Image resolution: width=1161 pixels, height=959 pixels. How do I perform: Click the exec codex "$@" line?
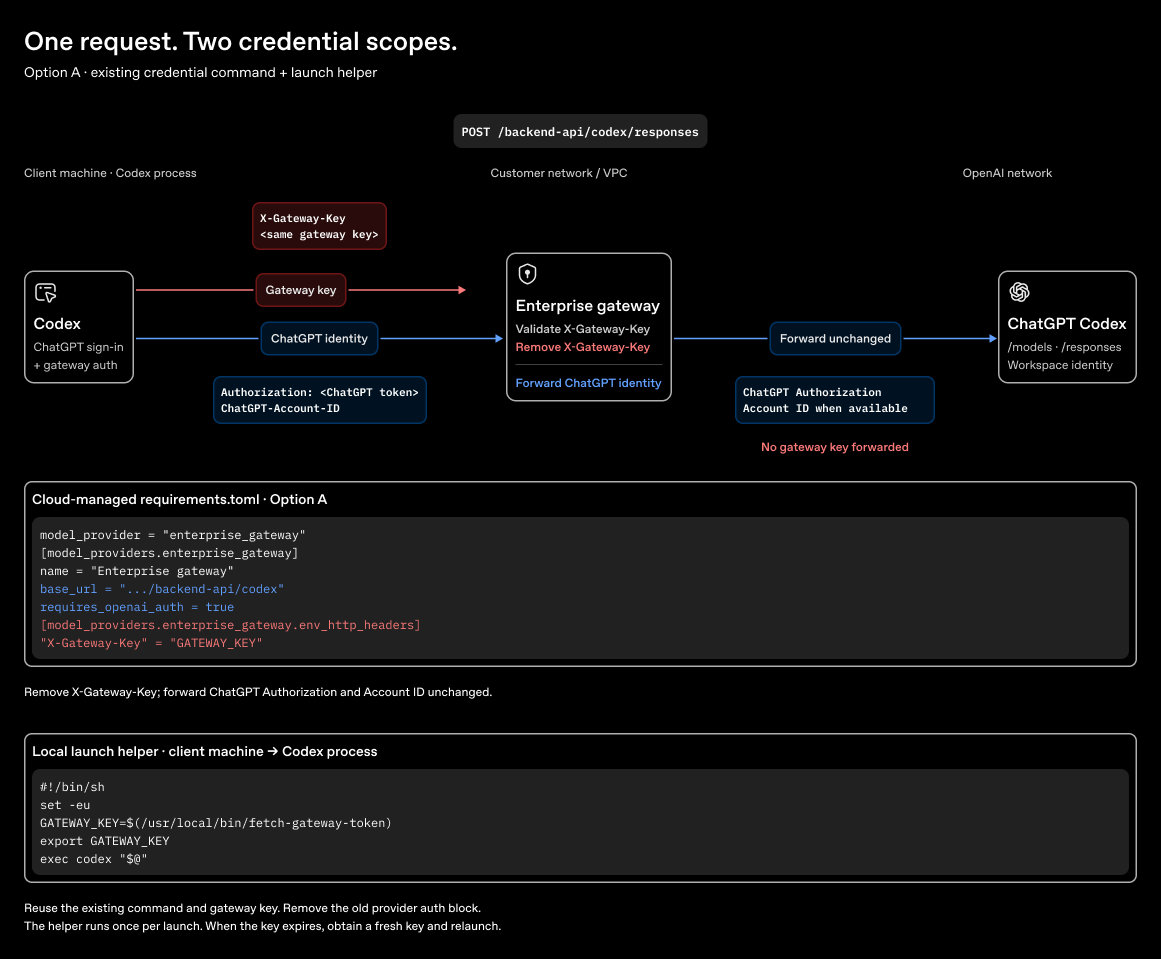(94, 859)
